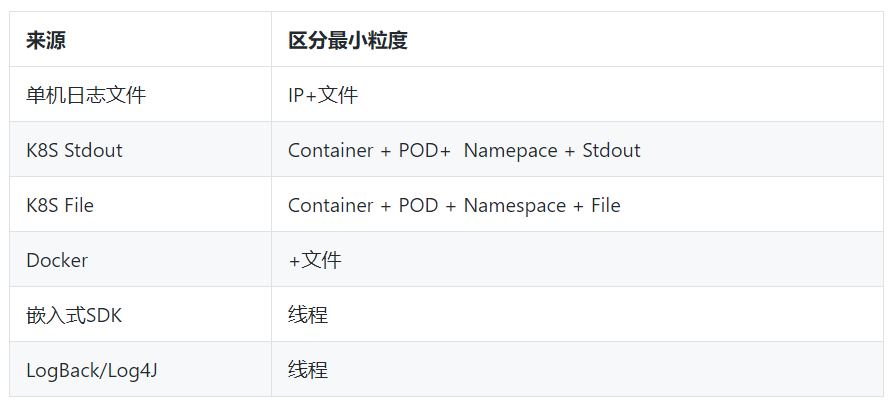Click the "区分最小粒度" column header
Screen dimensions: 894x406
[x=347, y=41]
